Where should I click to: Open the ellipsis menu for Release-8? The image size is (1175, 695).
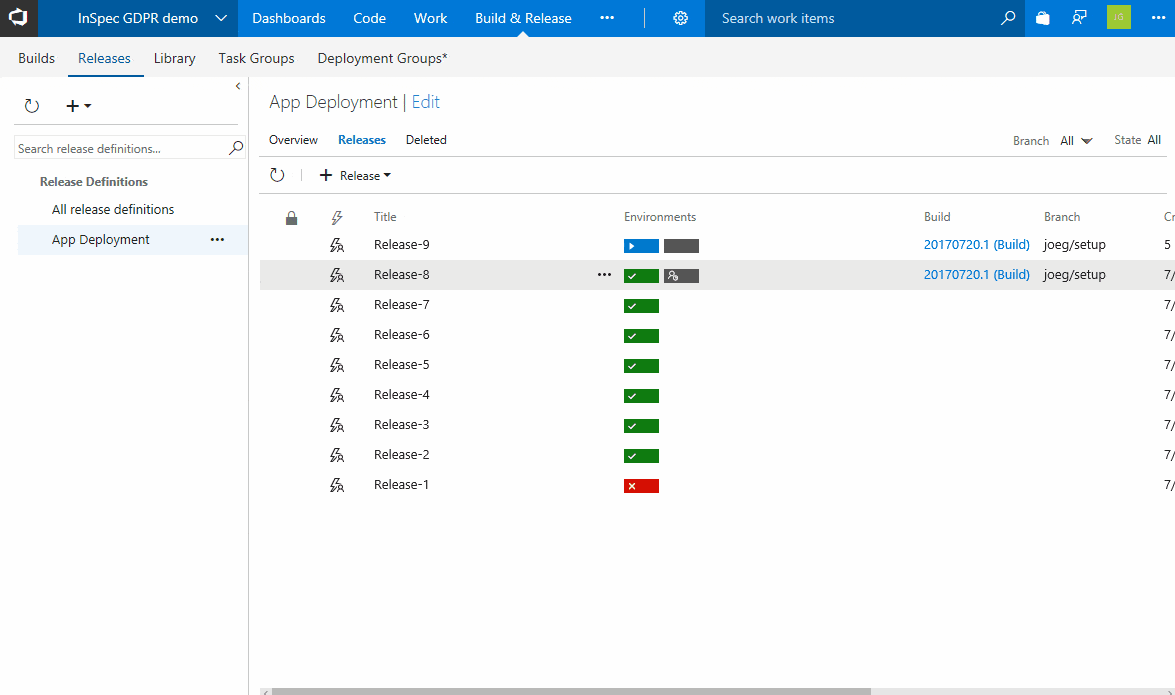pyautogui.click(x=603, y=275)
